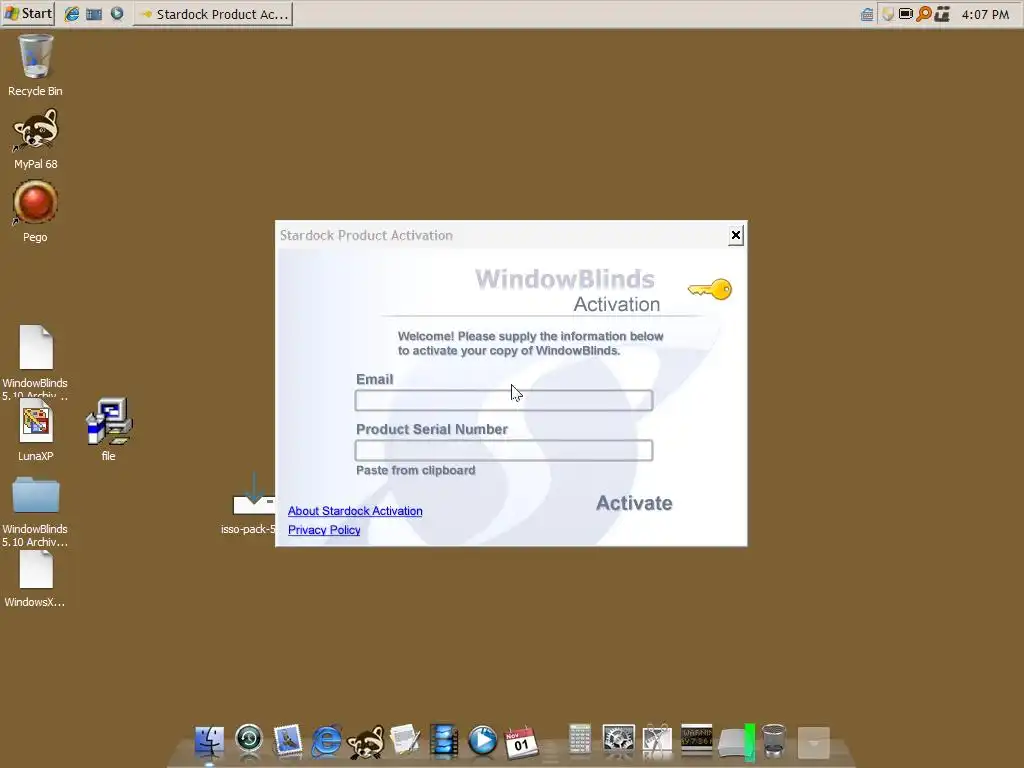This screenshot has width=1024, height=768.
Task: Click the notepad and pen dock icon
Action: 405,741
